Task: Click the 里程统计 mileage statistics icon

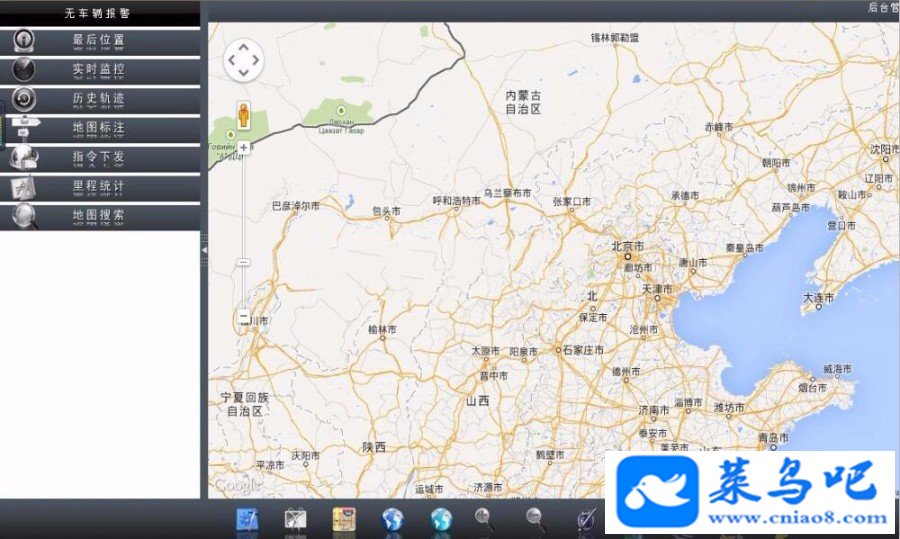Action: point(24,187)
